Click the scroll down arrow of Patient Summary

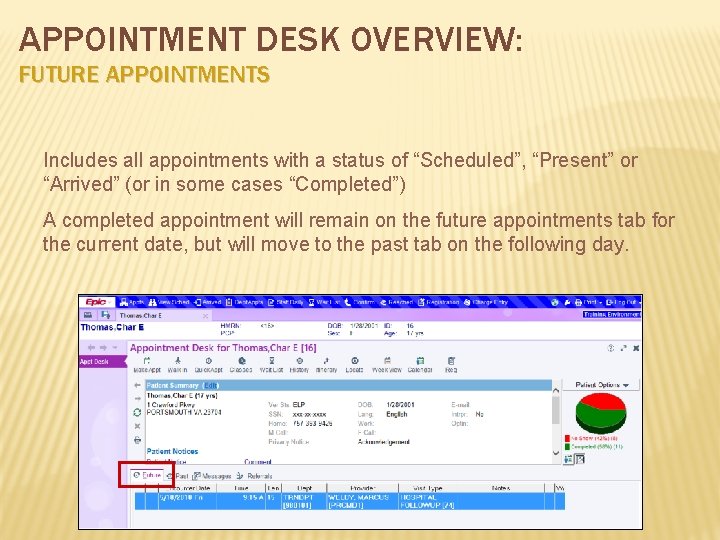[x=556, y=453]
